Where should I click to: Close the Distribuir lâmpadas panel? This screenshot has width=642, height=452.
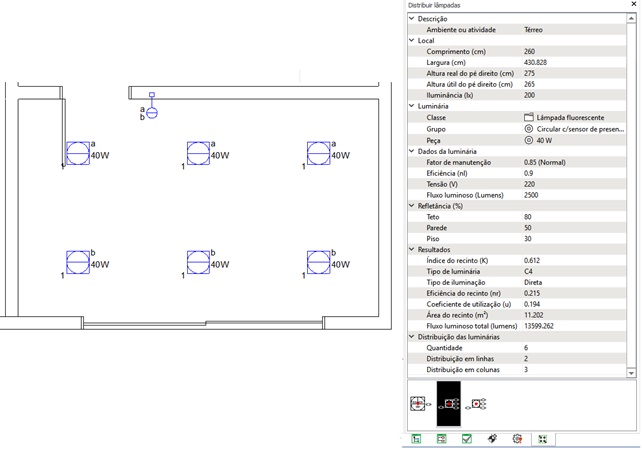pyautogui.click(x=633, y=6)
